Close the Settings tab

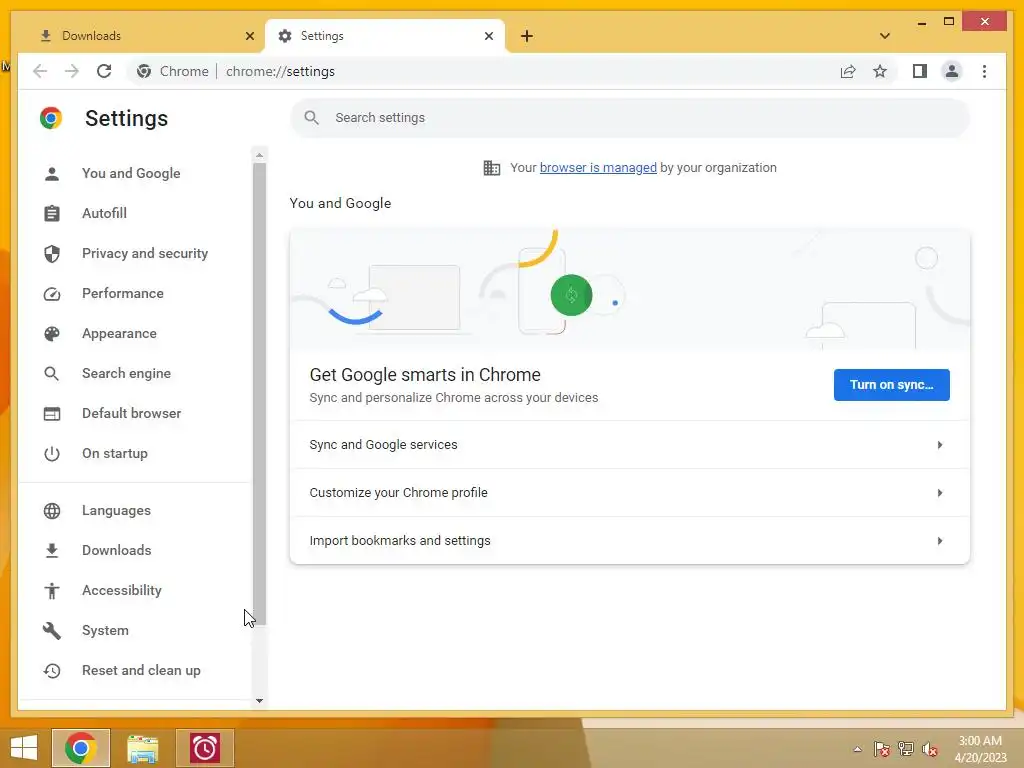(x=488, y=36)
